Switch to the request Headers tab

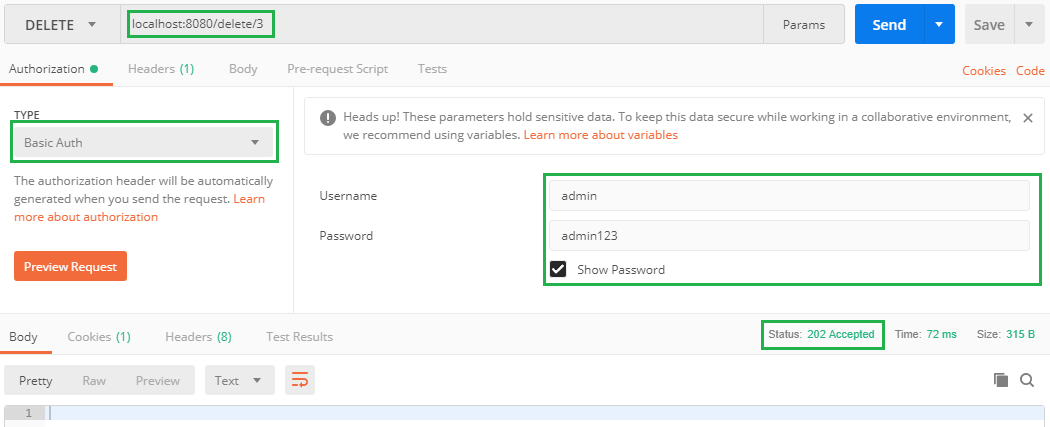(160, 69)
